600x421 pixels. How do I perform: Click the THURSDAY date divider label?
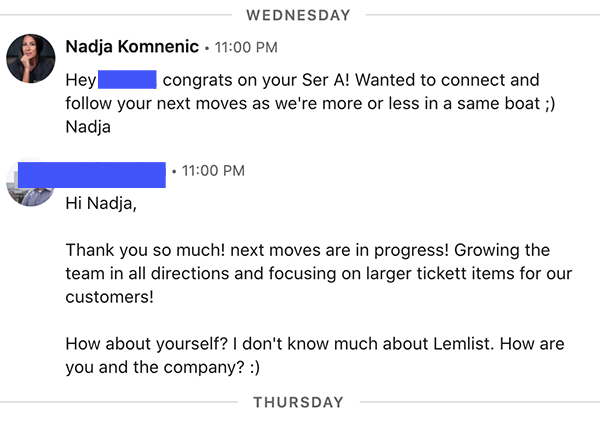pos(298,402)
